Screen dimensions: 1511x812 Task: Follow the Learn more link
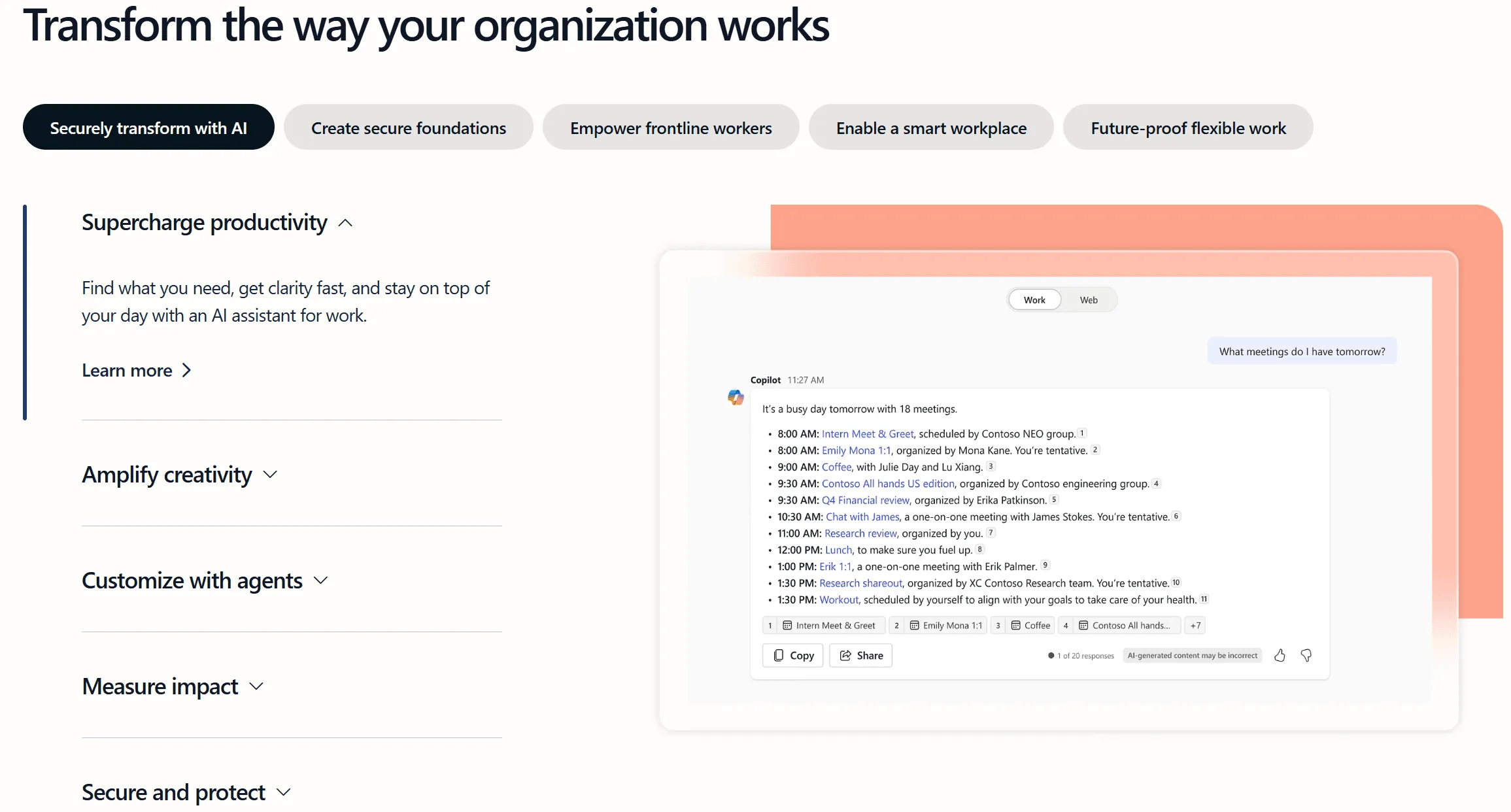tap(137, 371)
